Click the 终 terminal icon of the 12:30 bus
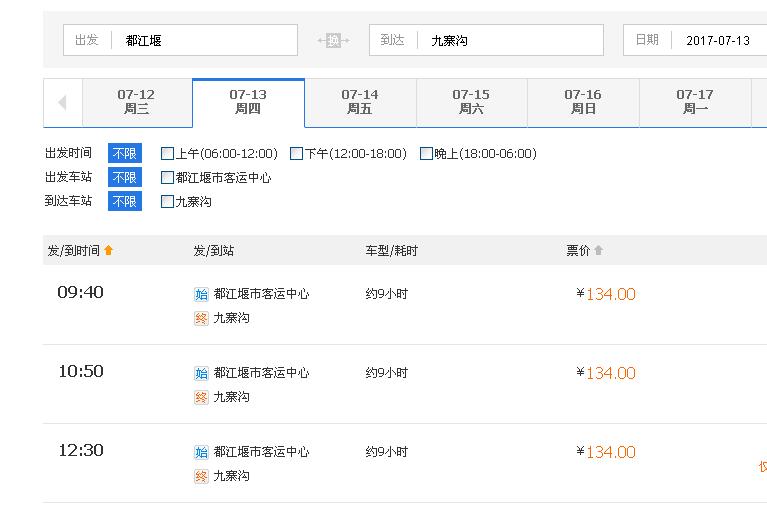 click(x=201, y=476)
